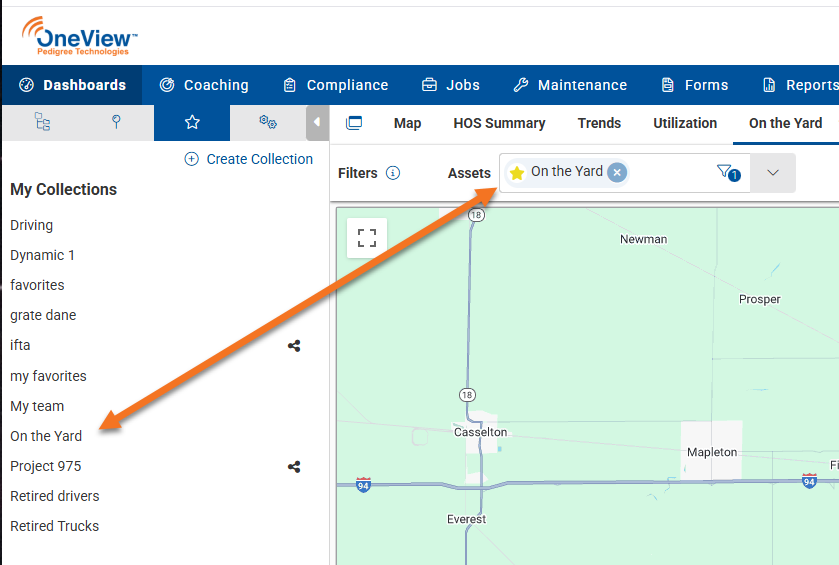
Task: Expand the Assets dropdown chevron
Action: (x=773, y=173)
